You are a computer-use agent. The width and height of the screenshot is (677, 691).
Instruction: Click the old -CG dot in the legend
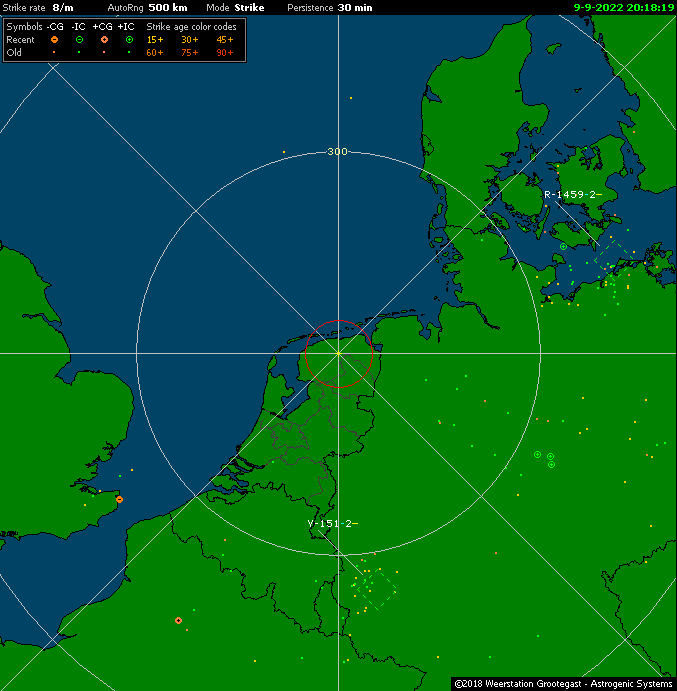[x=55, y=52]
